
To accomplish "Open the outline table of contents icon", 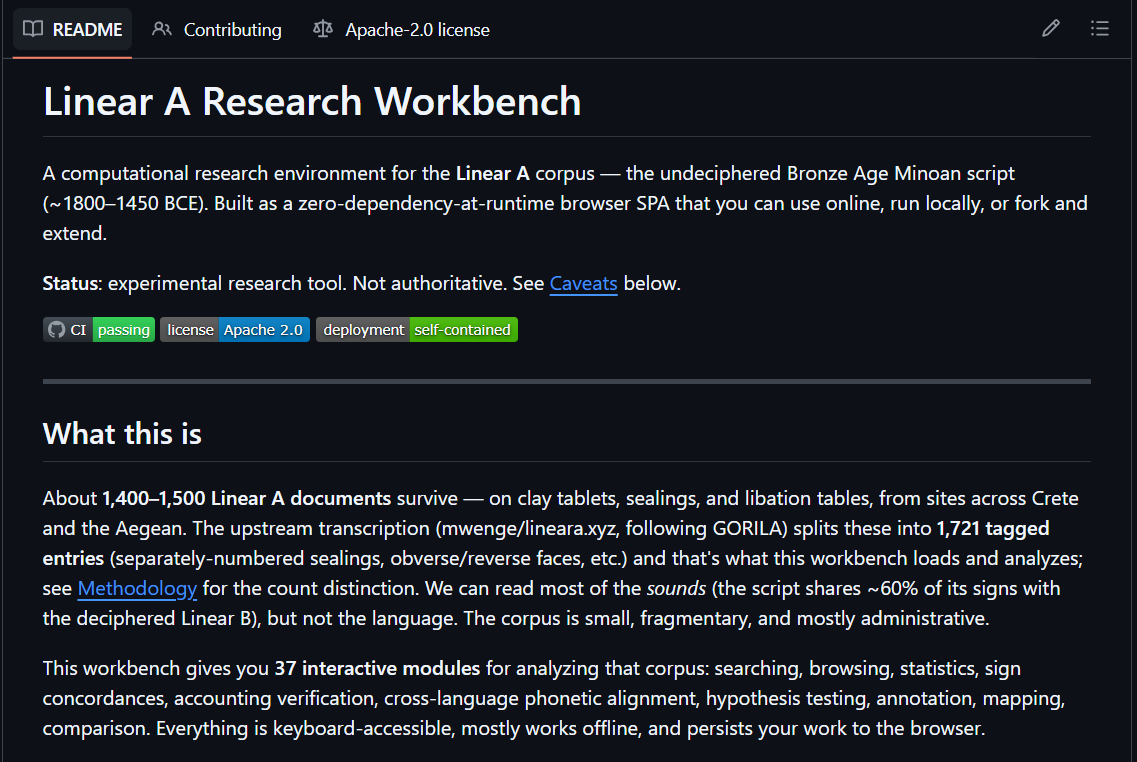I will coord(1099,29).
